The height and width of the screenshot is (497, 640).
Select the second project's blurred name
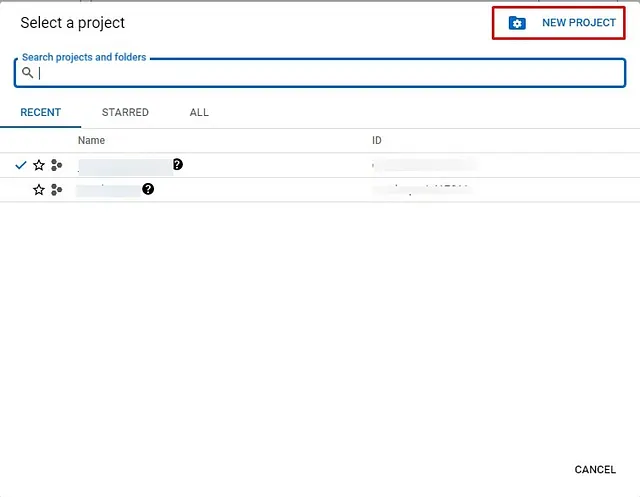(x=109, y=191)
